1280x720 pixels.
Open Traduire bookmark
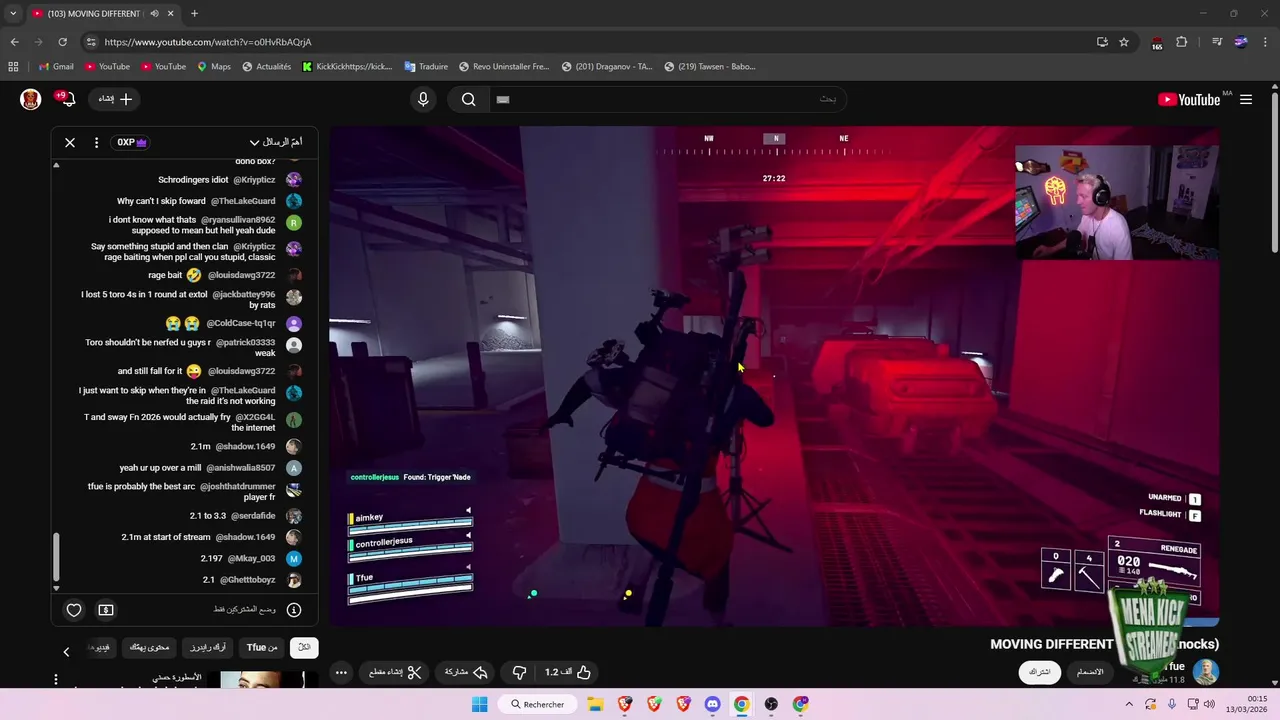426,67
